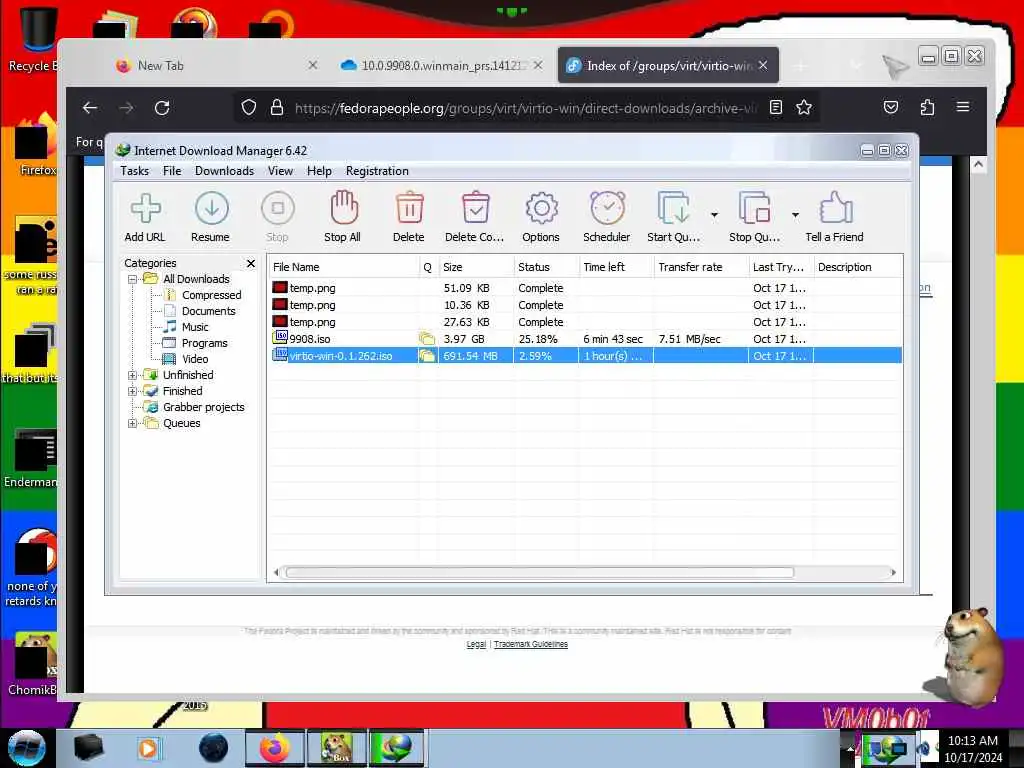The width and height of the screenshot is (1024, 768).
Task: Open Stop Queue dropdown arrow
Action: pyautogui.click(x=795, y=214)
